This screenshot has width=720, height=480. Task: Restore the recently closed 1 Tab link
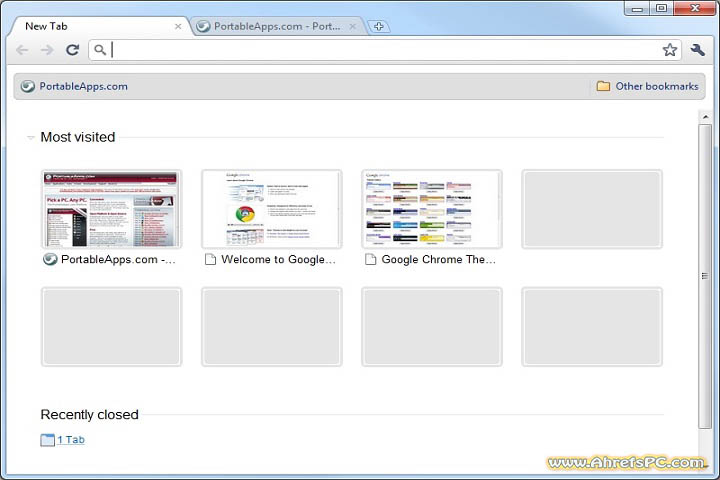pos(71,440)
